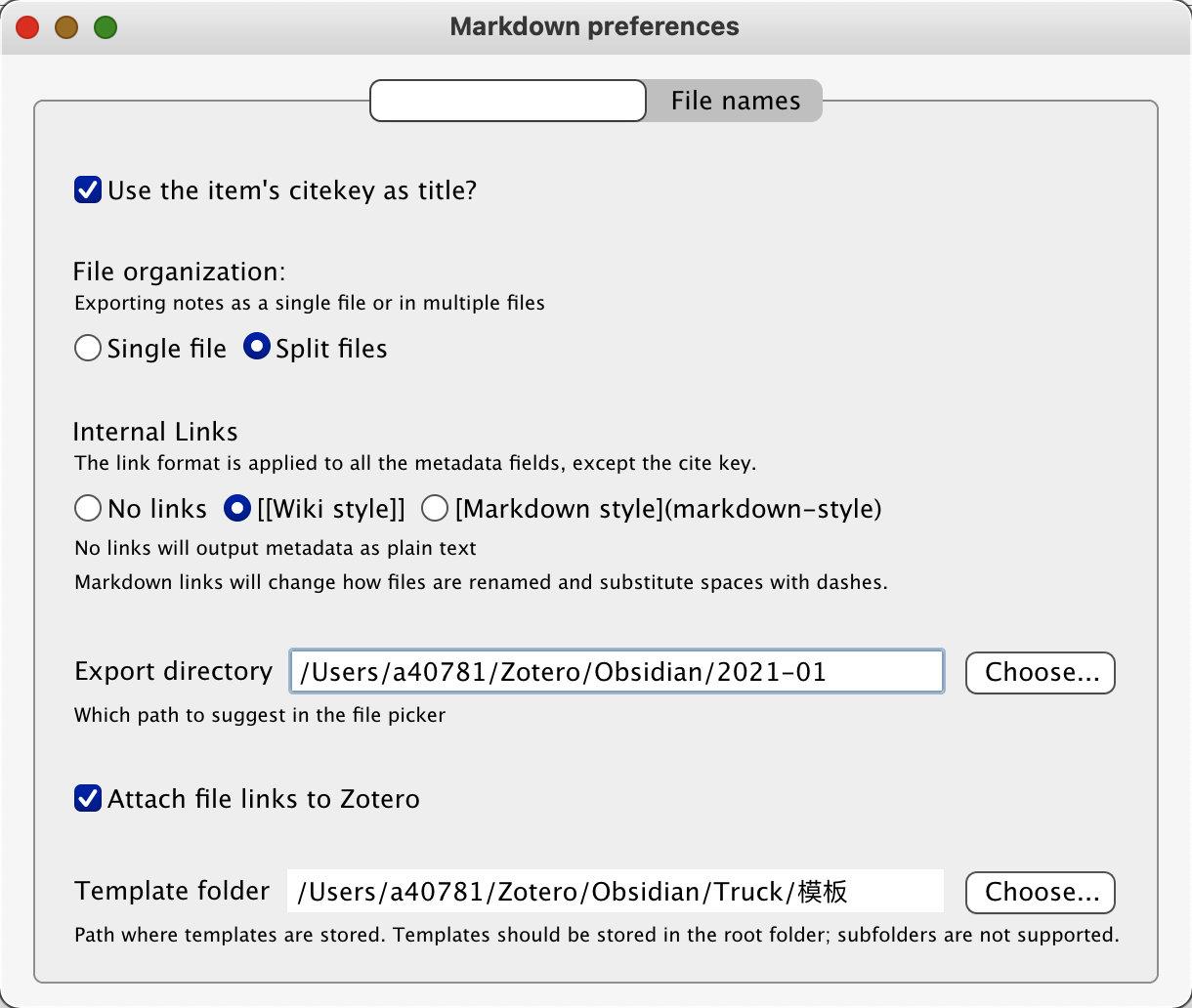Click the green zoom window button
This screenshot has width=1192, height=1008.
(x=106, y=27)
